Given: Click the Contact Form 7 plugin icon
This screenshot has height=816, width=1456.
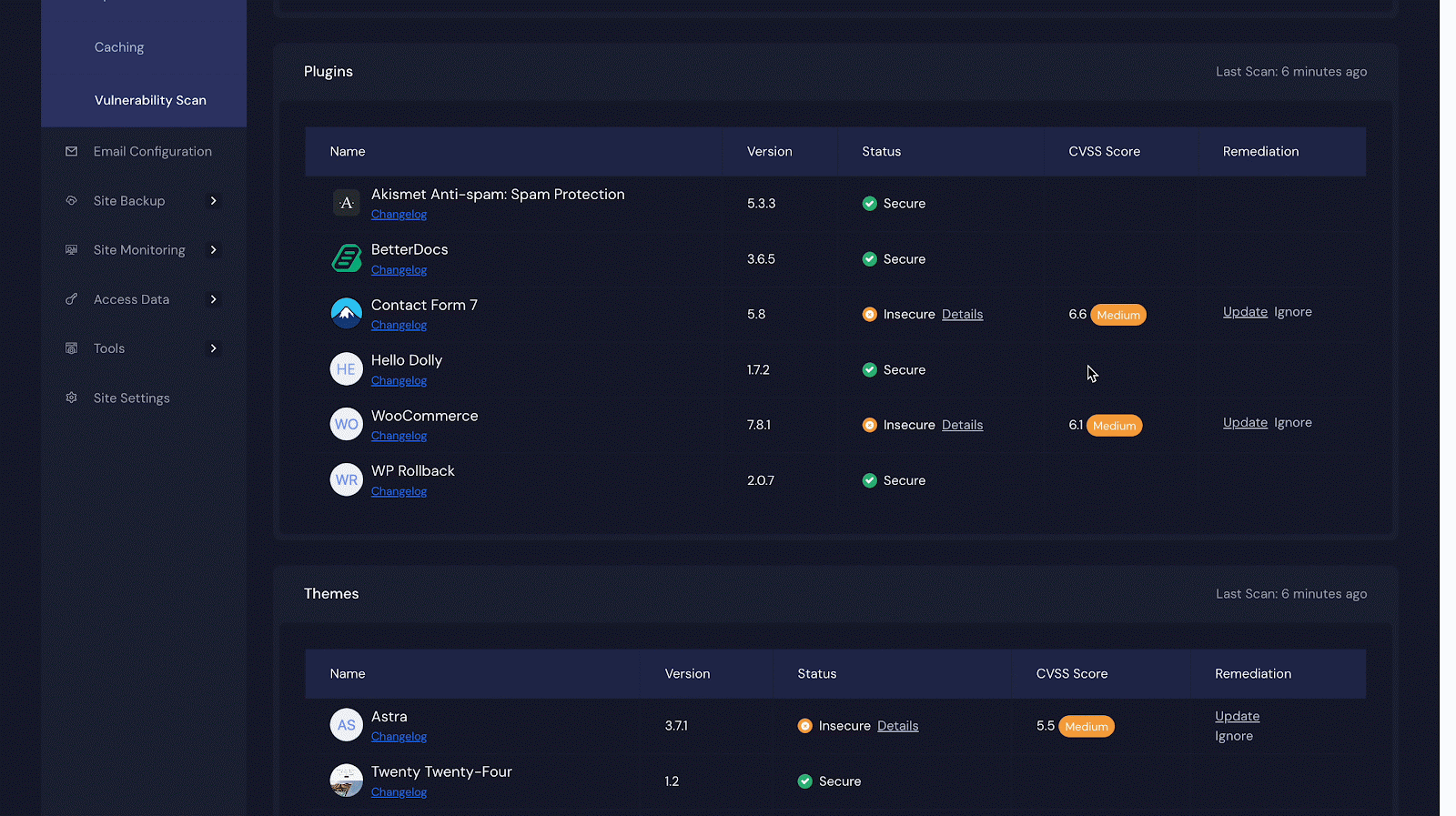Looking at the screenshot, I should tap(346, 314).
